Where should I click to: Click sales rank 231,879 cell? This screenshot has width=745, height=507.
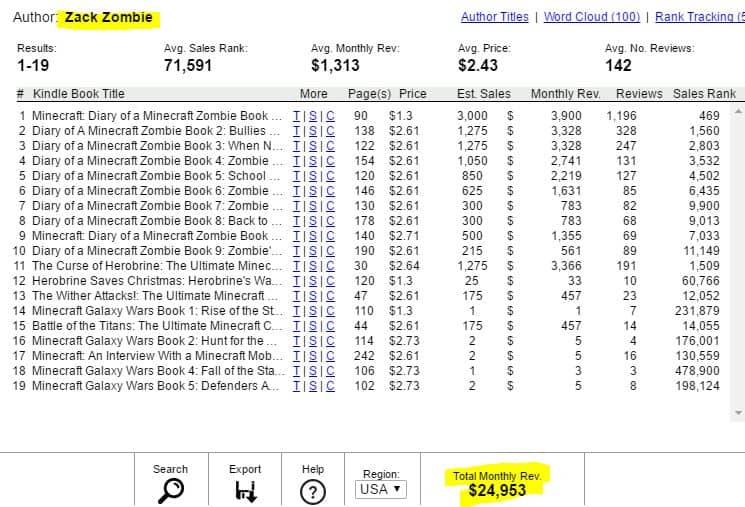coord(697,311)
